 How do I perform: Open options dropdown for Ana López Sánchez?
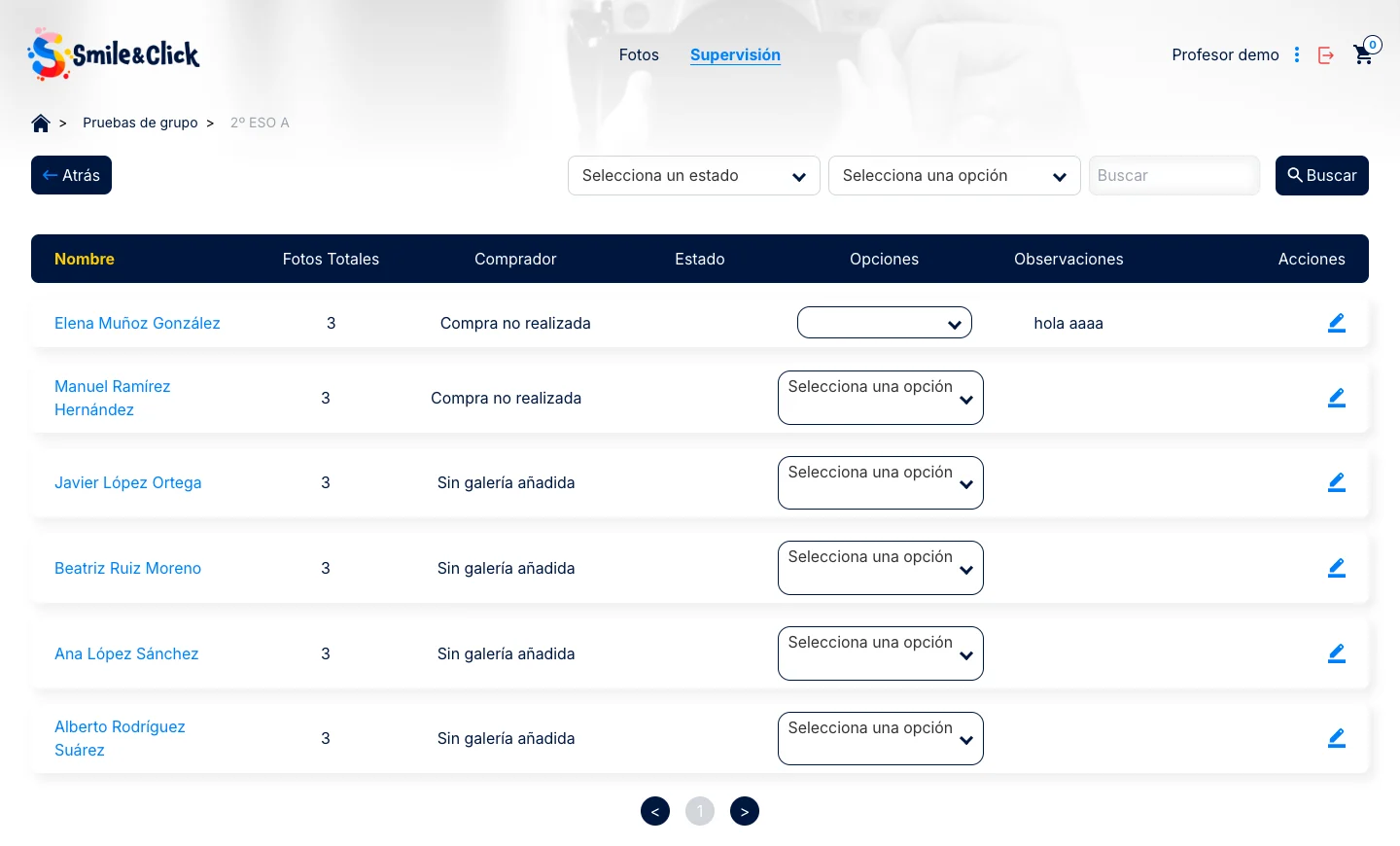pyautogui.click(x=881, y=653)
